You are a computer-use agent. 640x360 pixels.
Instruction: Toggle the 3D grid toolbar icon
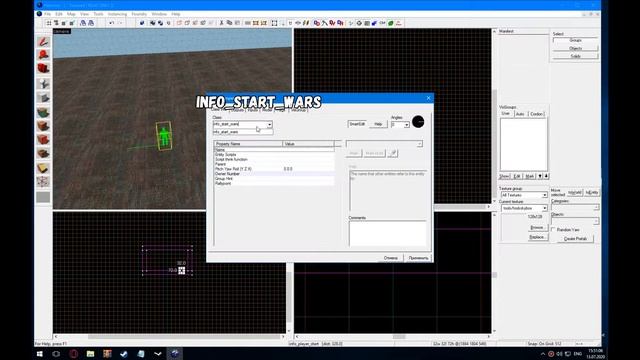(56, 23)
